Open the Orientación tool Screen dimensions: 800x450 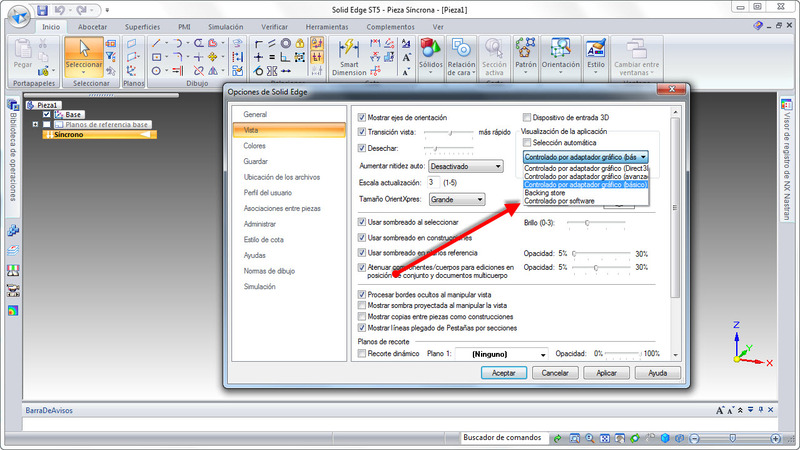pyautogui.click(x=561, y=56)
